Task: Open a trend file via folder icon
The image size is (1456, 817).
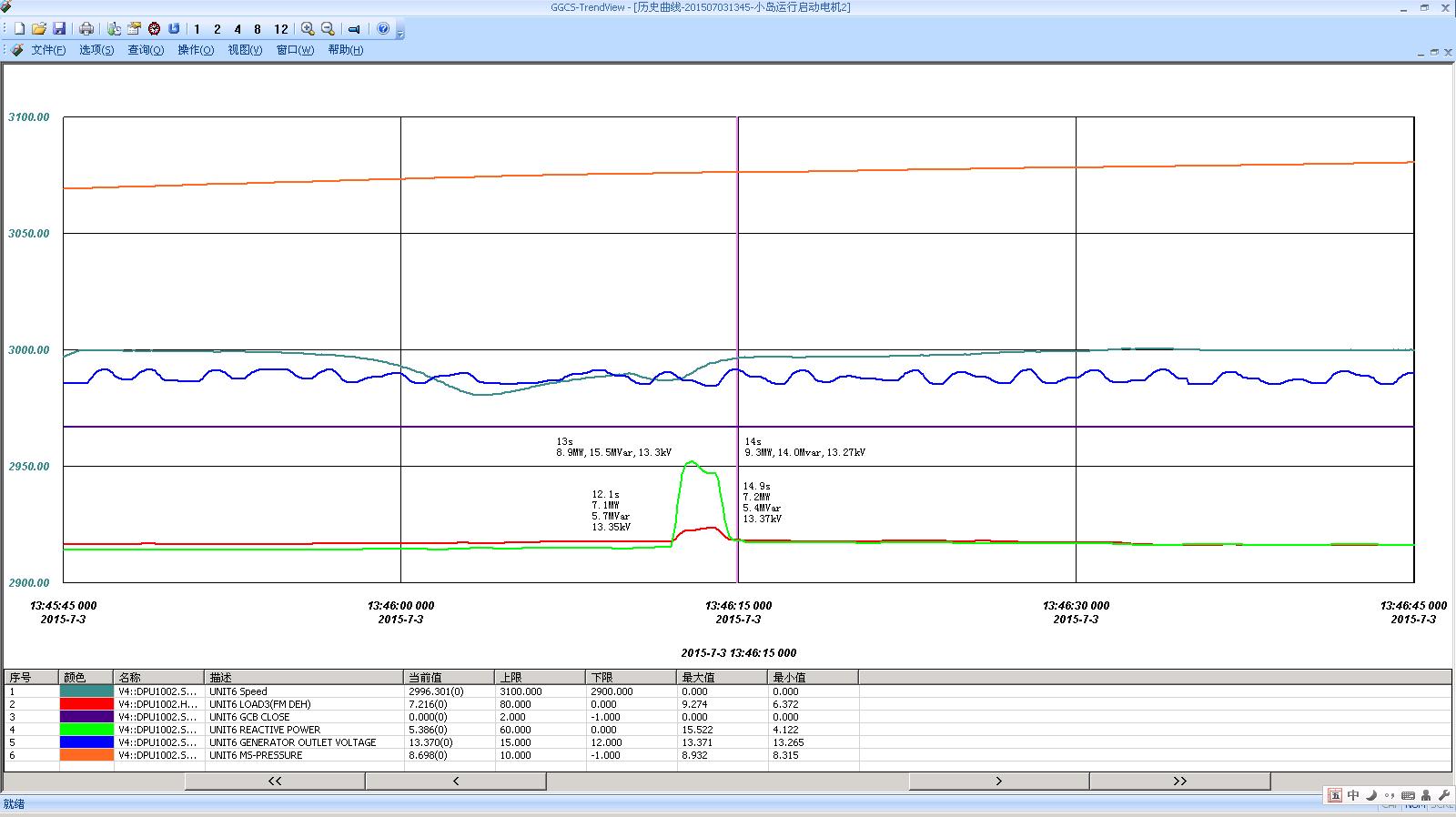Action: [39, 29]
